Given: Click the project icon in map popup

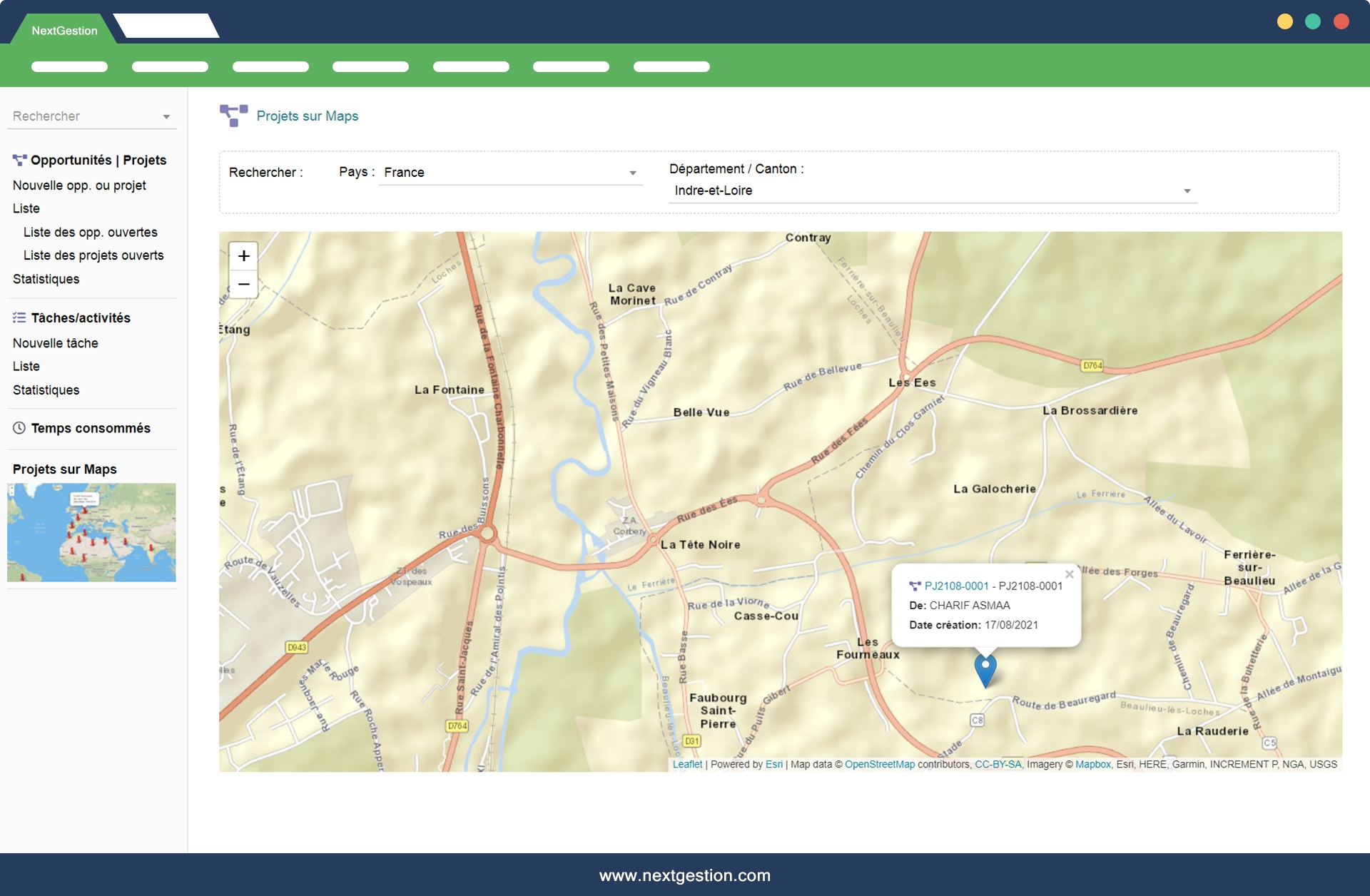Looking at the screenshot, I should click(915, 586).
